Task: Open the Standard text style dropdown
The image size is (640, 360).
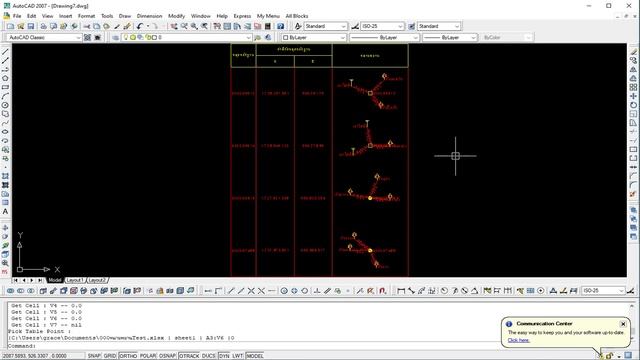Action: [x=325, y=26]
